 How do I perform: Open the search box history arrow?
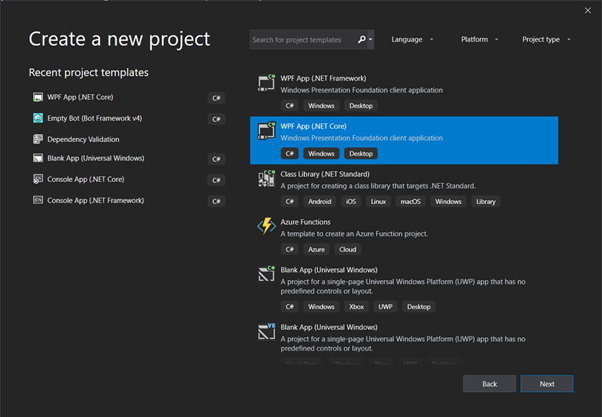click(370, 39)
